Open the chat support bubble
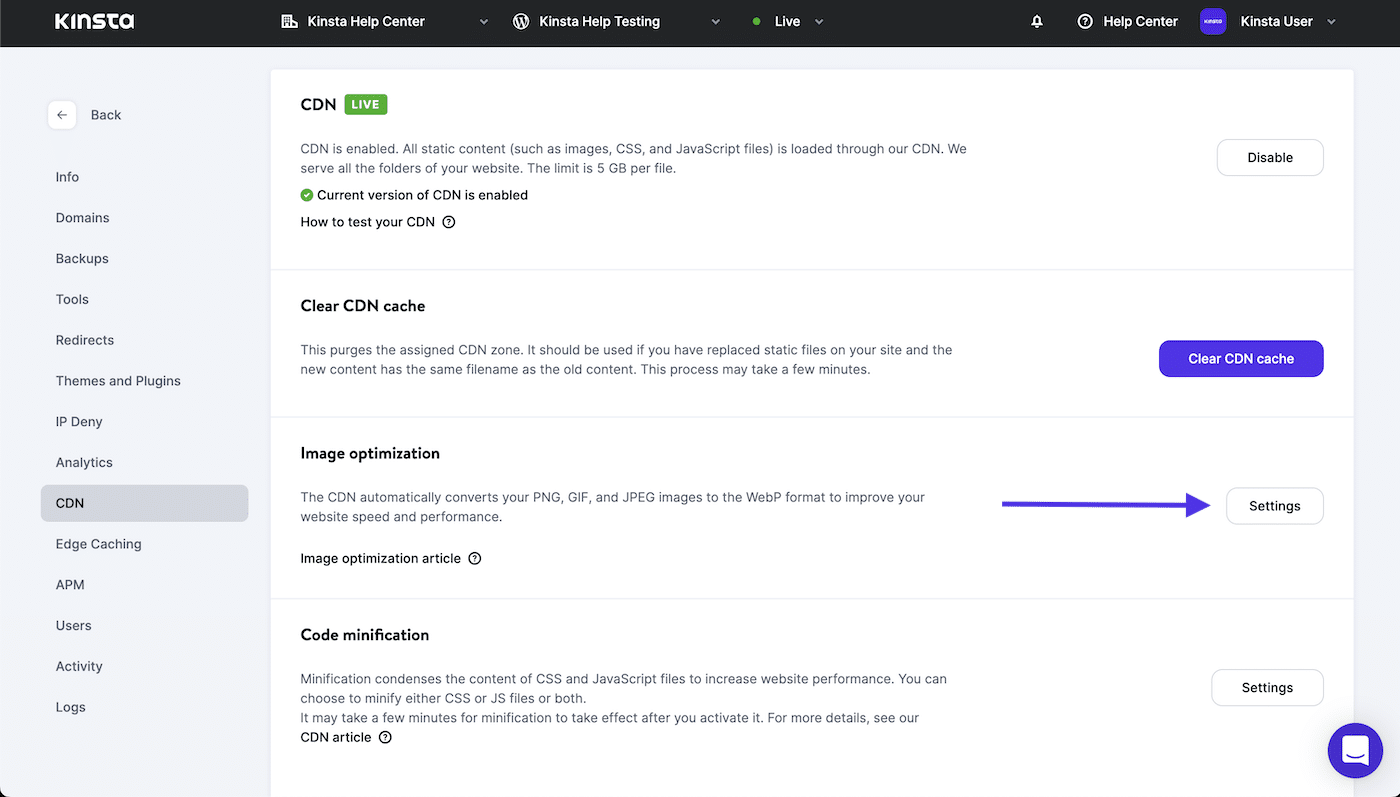 (x=1355, y=750)
